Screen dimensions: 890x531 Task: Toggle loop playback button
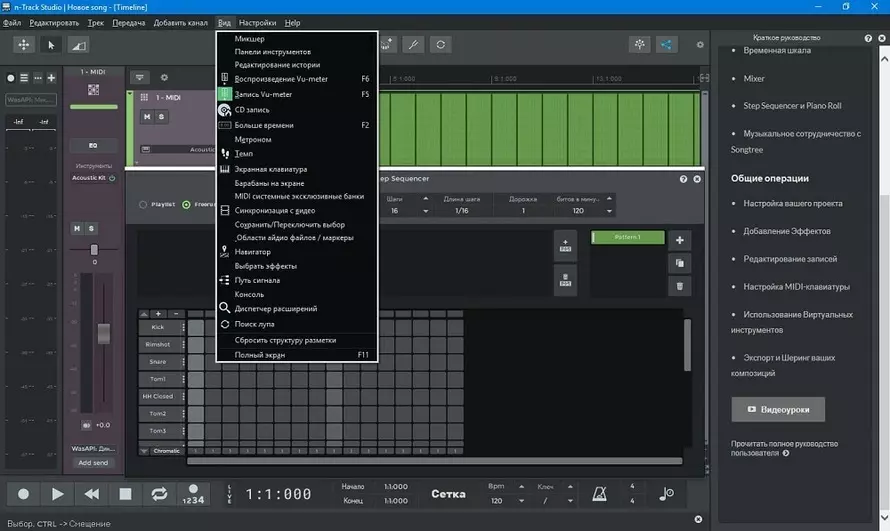[x=159, y=494]
